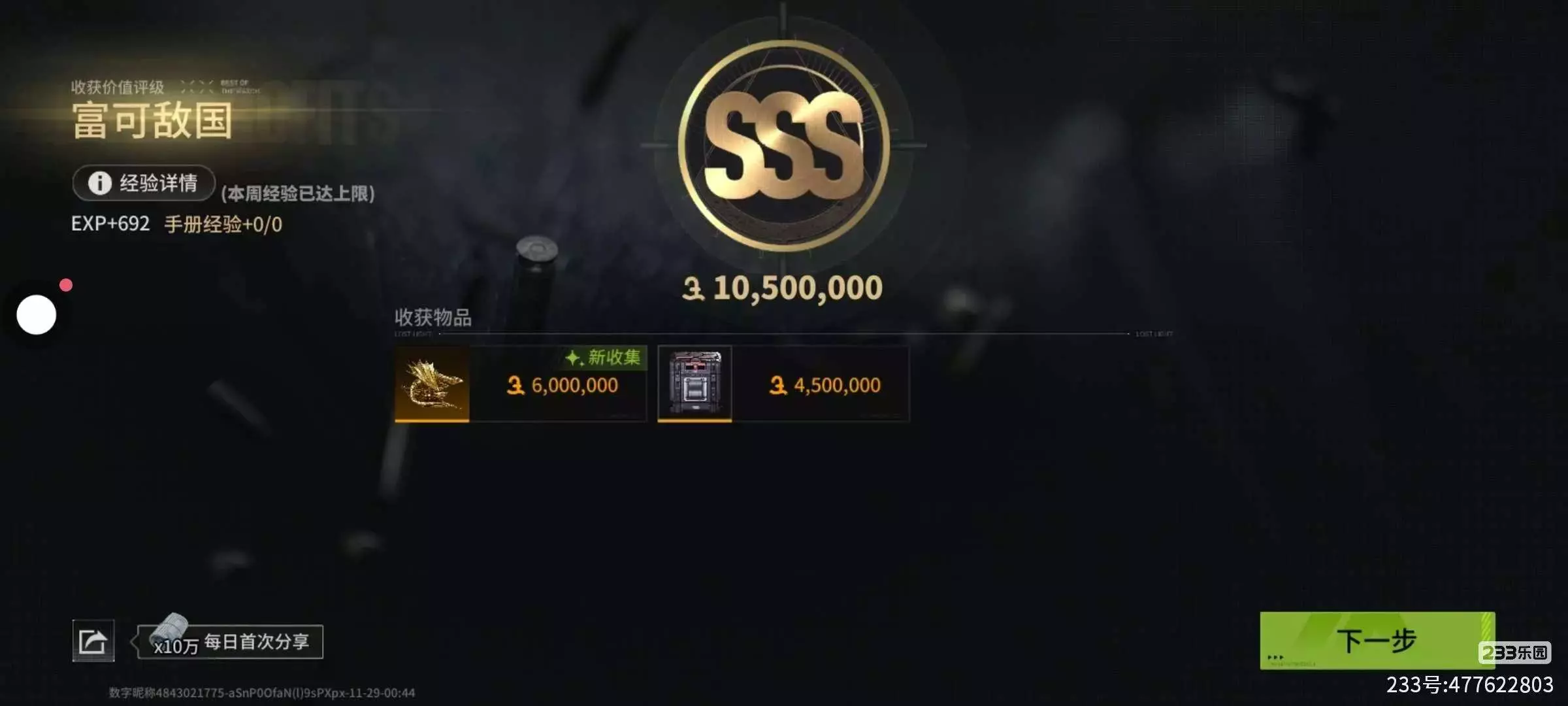Click the 新收集 new collection badge

point(603,357)
